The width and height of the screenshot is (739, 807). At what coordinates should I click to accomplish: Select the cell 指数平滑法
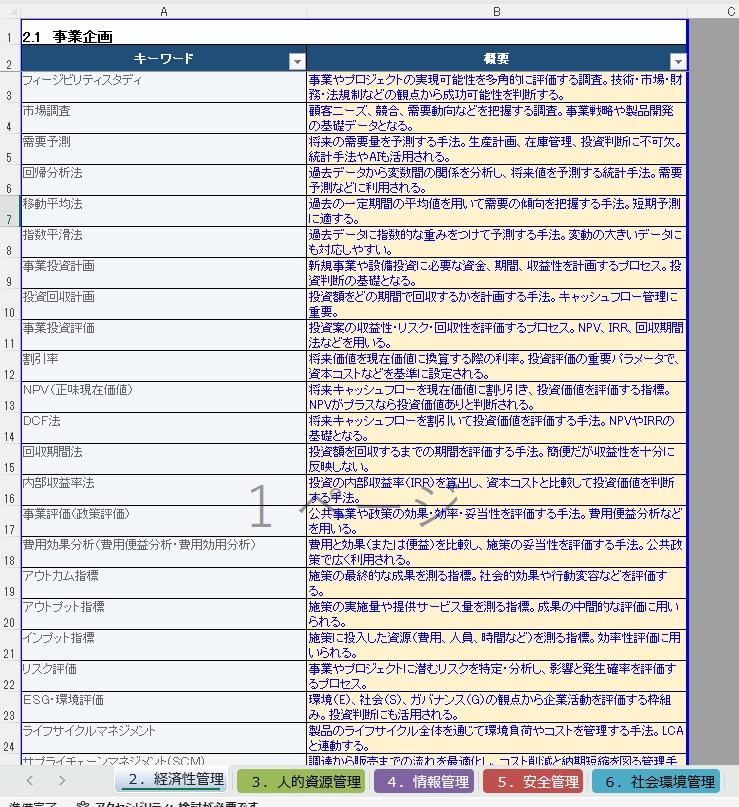point(164,242)
